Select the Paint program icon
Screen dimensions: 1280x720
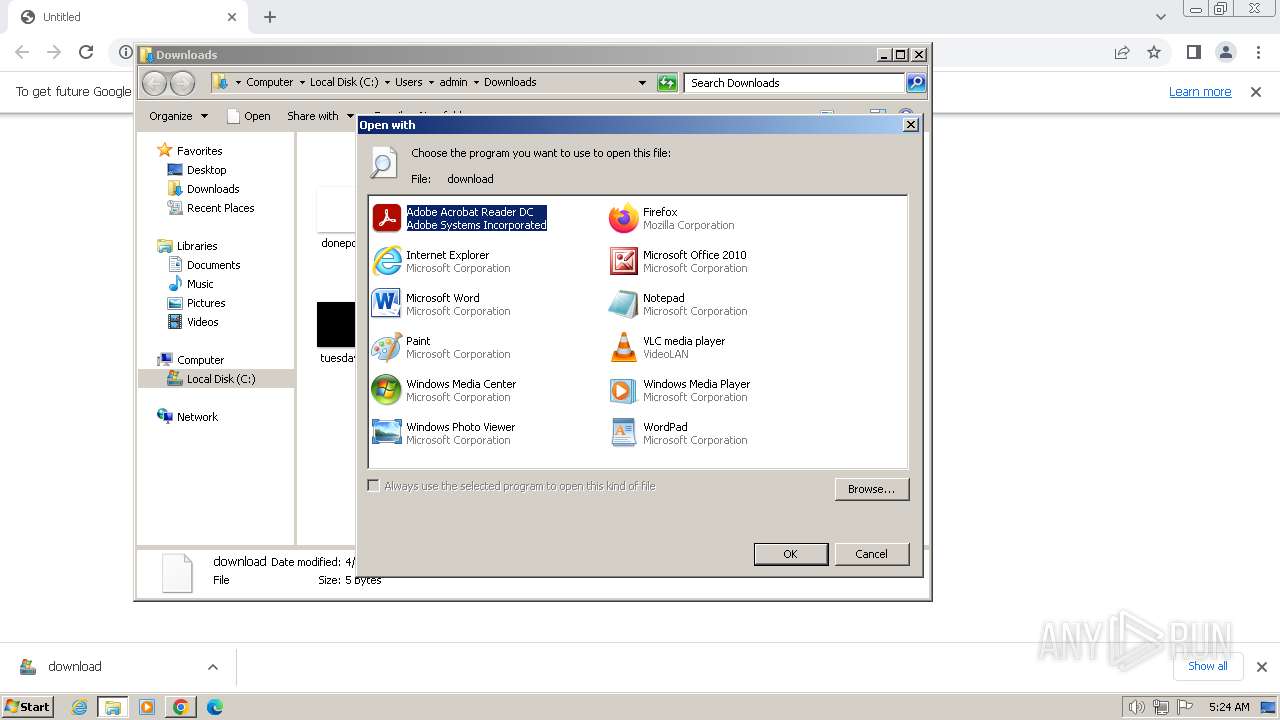click(x=386, y=347)
